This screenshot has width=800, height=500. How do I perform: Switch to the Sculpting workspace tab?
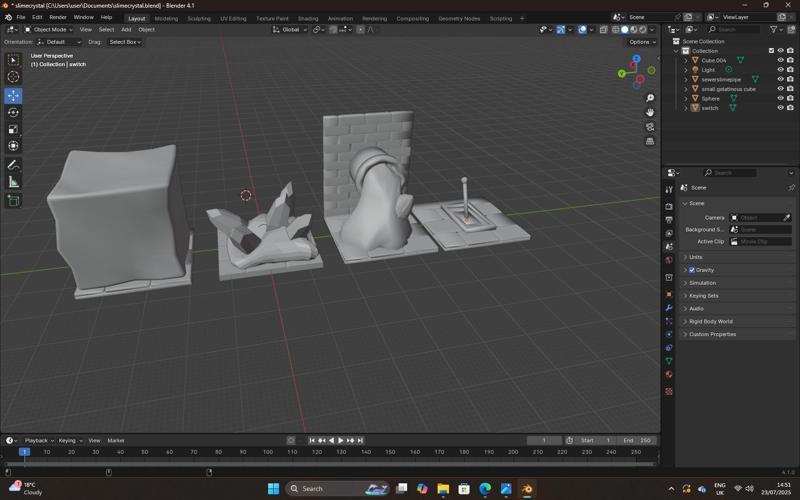pyautogui.click(x=199, y=18)
